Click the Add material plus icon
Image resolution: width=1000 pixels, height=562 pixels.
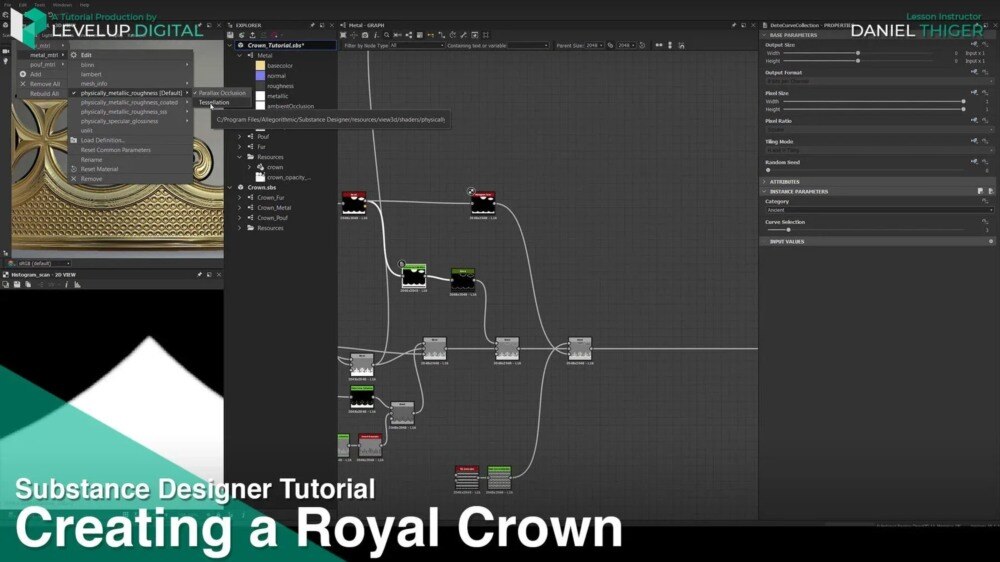coord(23,74)
